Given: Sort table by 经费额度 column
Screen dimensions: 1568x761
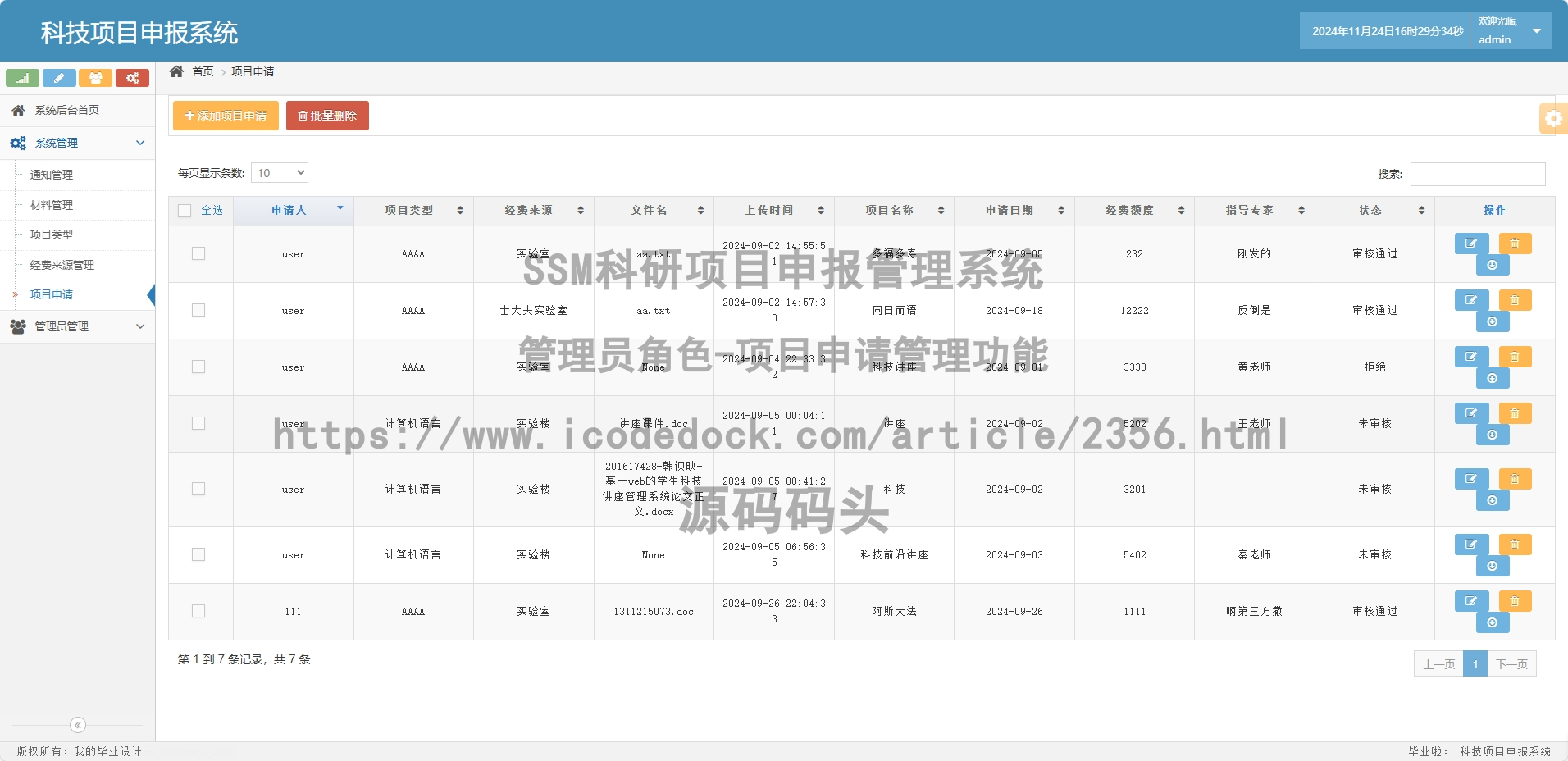Looking at the screenshot, I should (x=1134, y=211).
